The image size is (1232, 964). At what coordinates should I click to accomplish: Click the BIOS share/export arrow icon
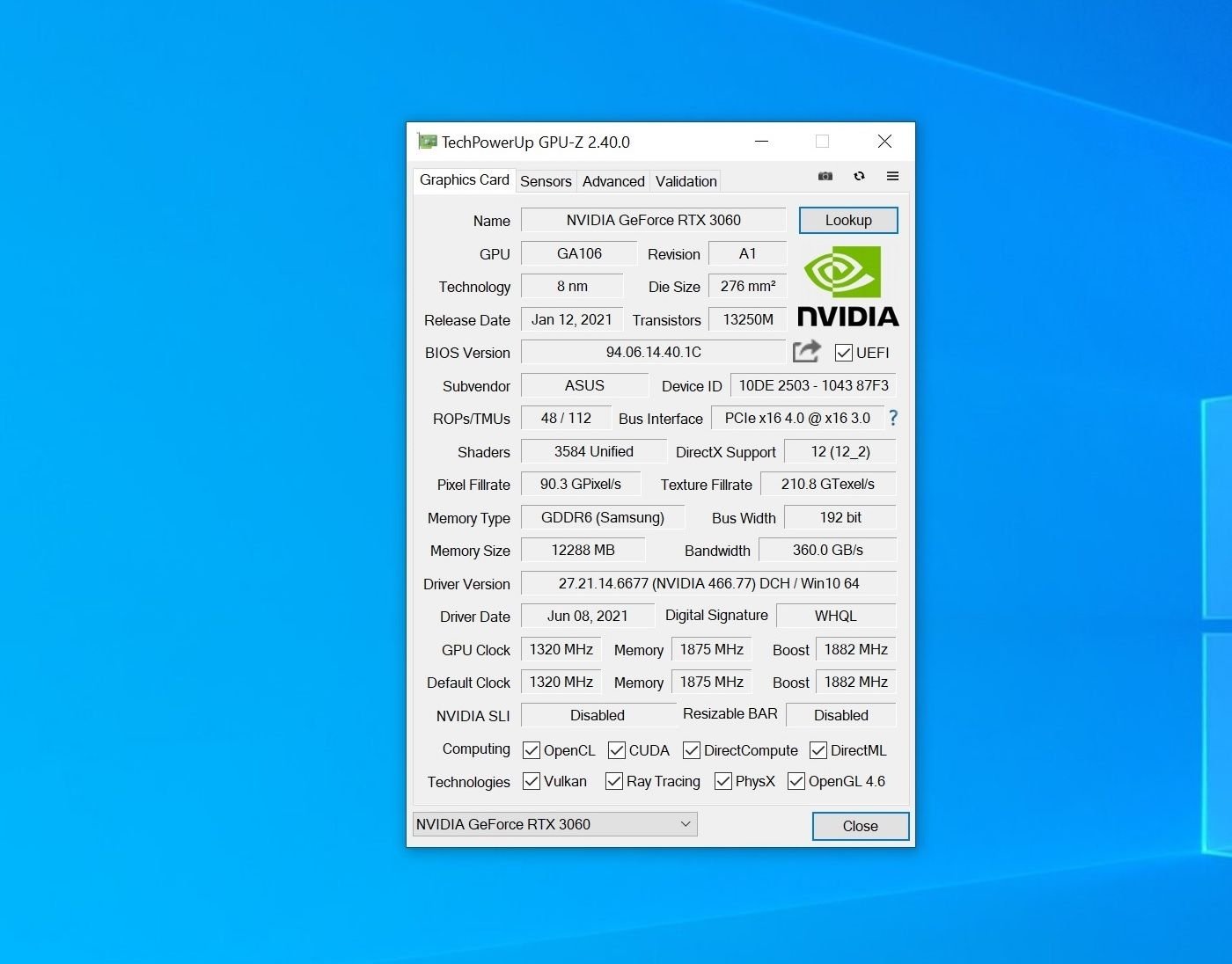tap(807, 352)
